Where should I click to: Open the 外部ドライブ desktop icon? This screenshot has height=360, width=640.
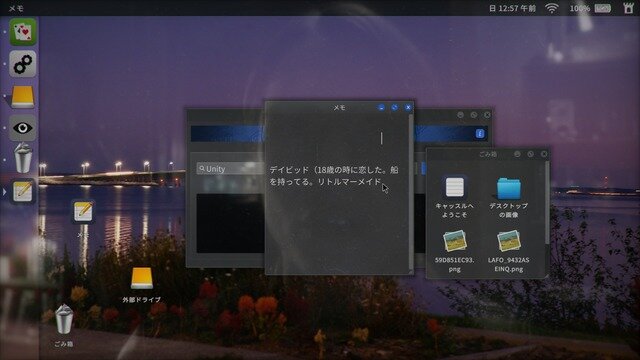pos(142,278)
